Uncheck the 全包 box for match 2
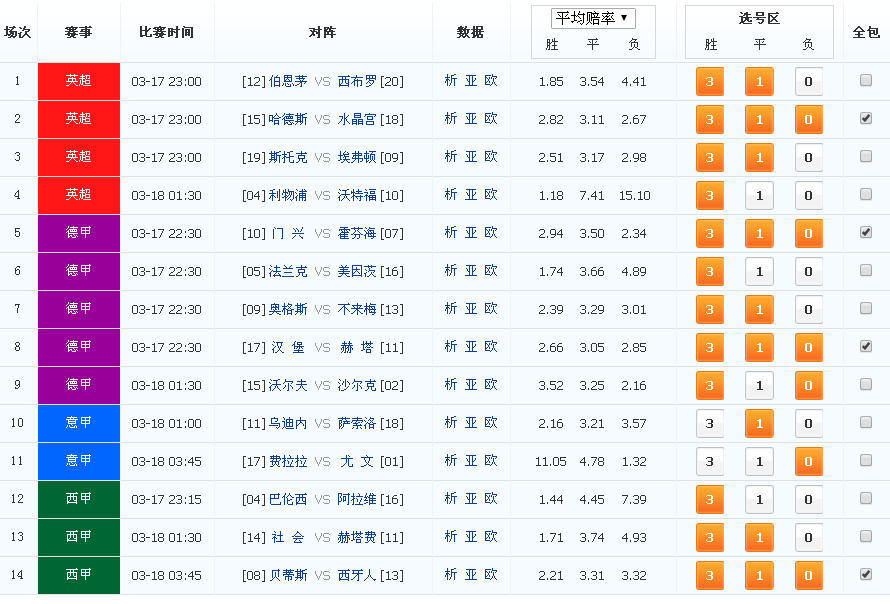This screenshot has width=890, height=604. pyautogui.click(x=866, y=118)
